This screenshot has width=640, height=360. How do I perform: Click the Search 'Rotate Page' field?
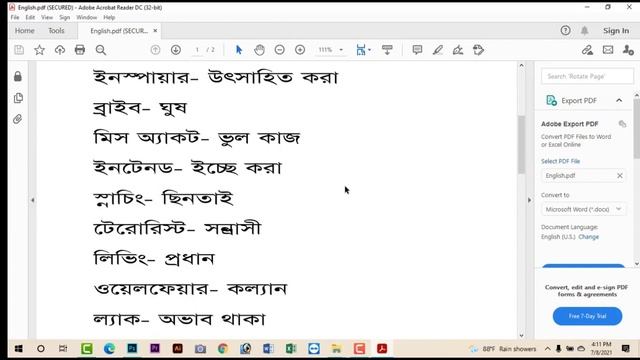pos(587,76)
